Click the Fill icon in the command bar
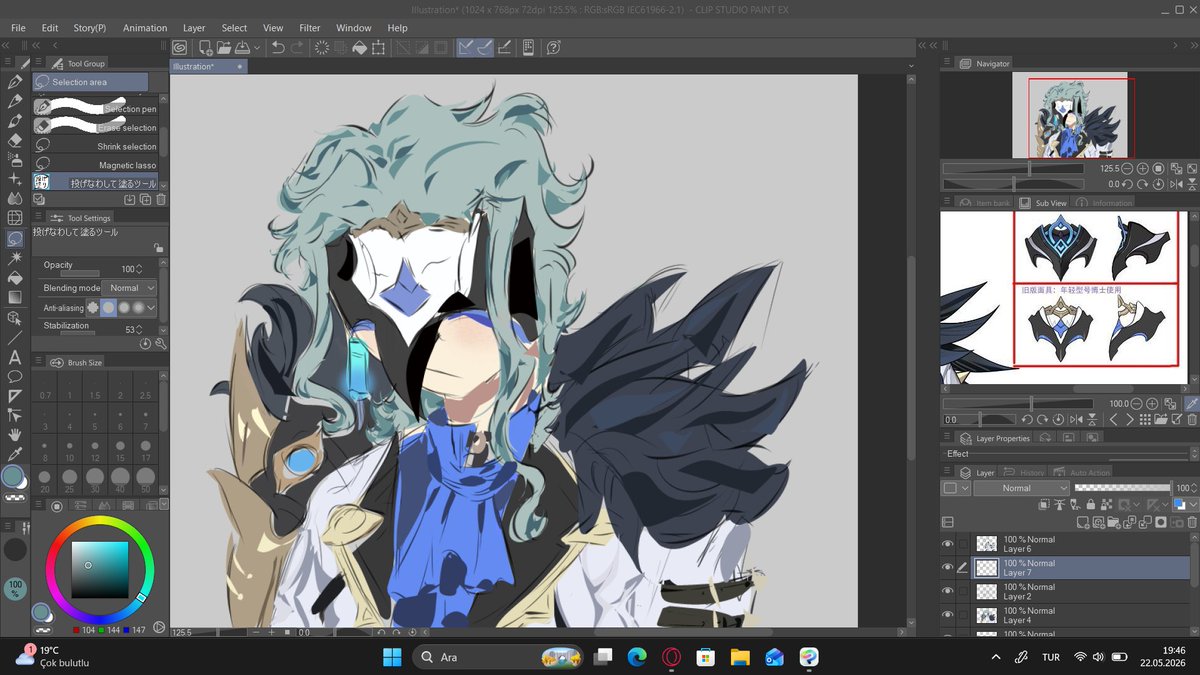Viewport: 1200px width, 675px height. [x=360, y=47]
